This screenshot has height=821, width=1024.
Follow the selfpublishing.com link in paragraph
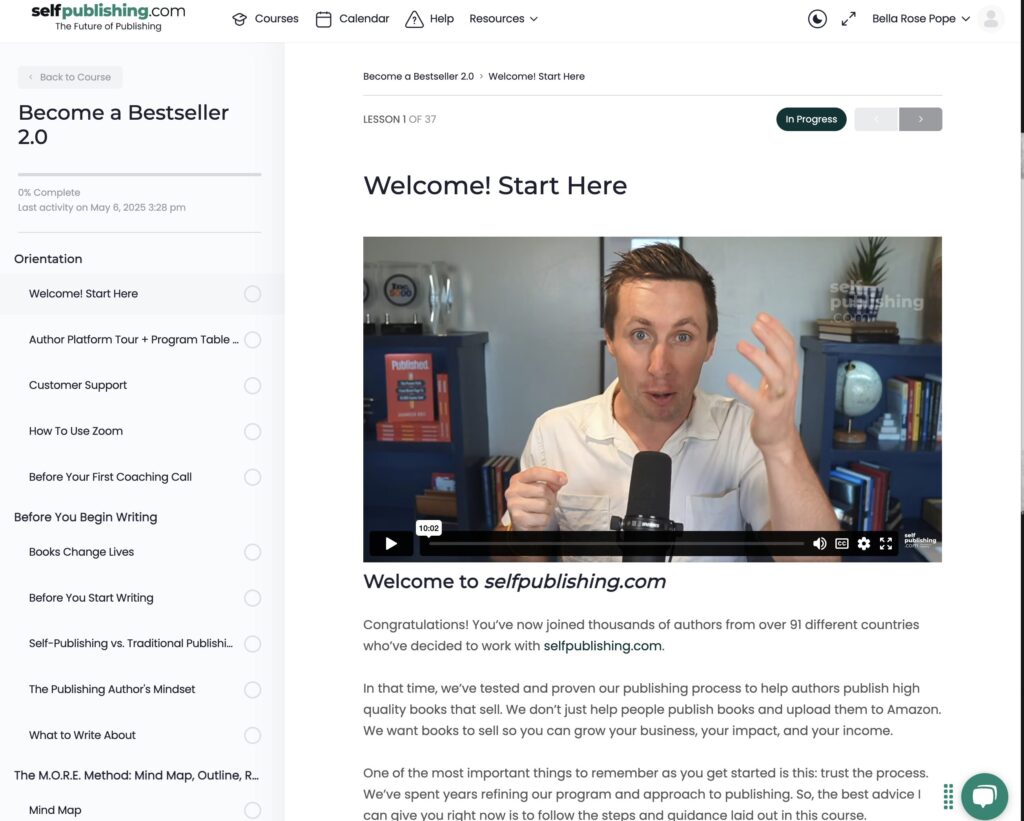pyautogui.click(x=602, y=646)
